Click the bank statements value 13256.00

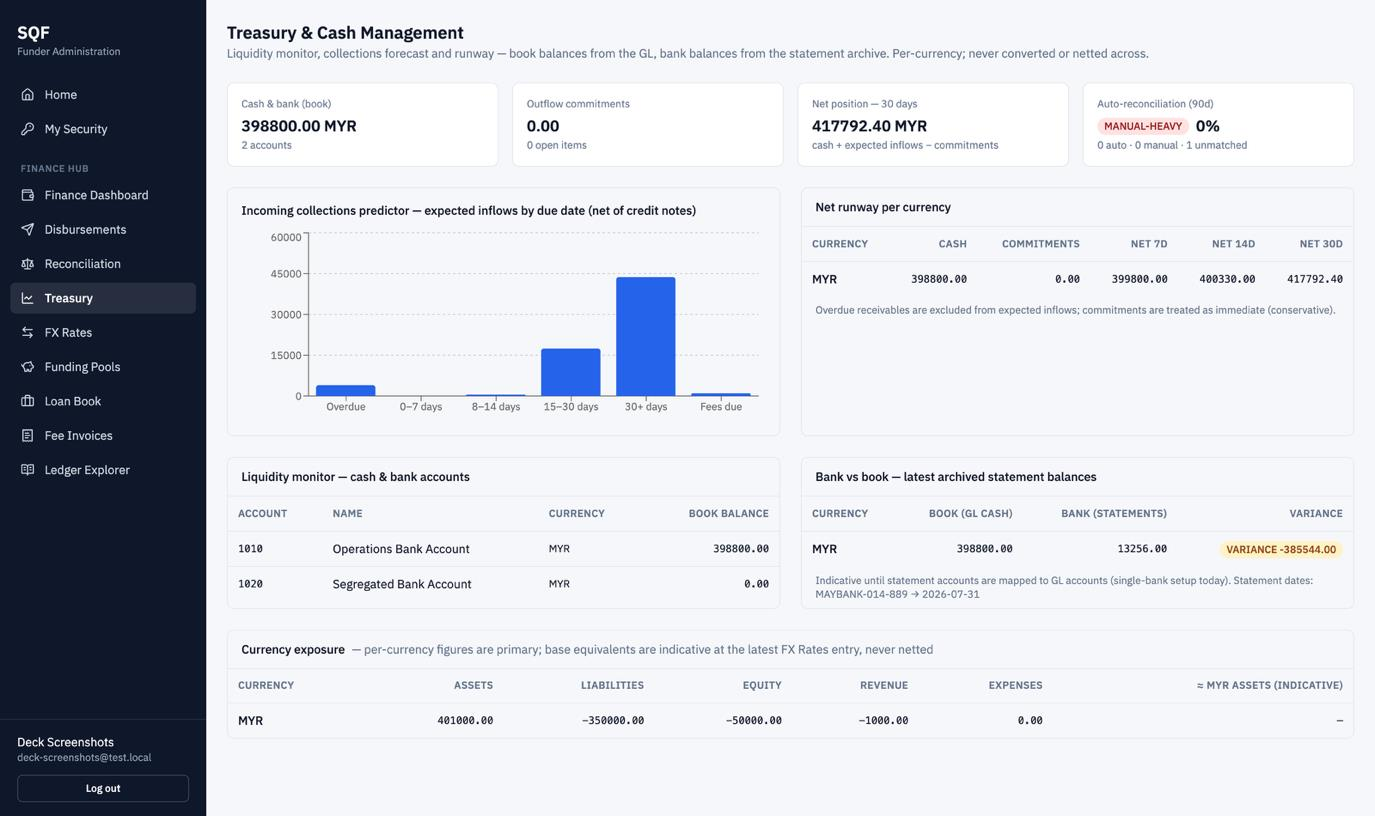pos(1142,549)
